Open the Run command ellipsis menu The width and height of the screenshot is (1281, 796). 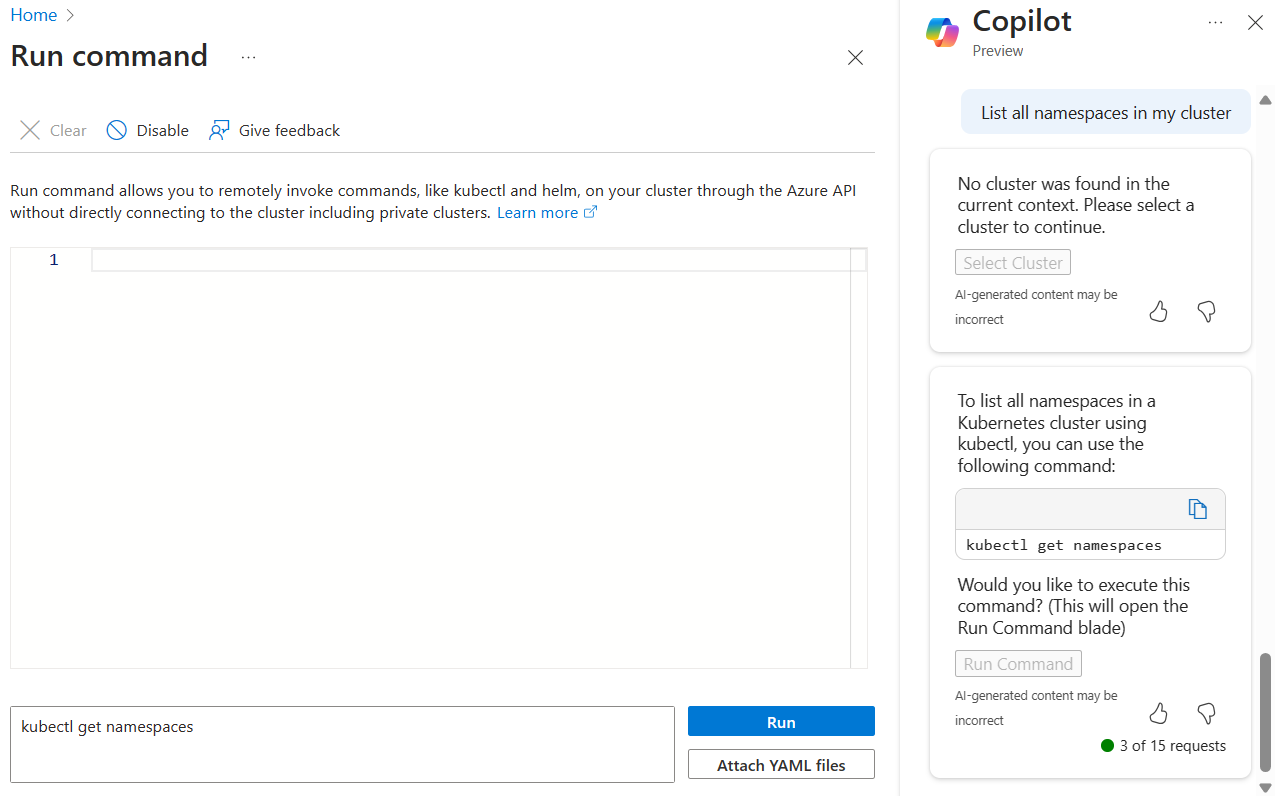tap(248, 57)
